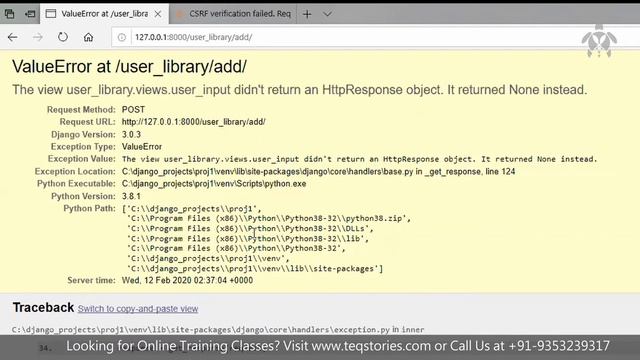This screenshot has width=640, height=360.
Task: Select the Request URL value
Action: (x=193, y=122)
